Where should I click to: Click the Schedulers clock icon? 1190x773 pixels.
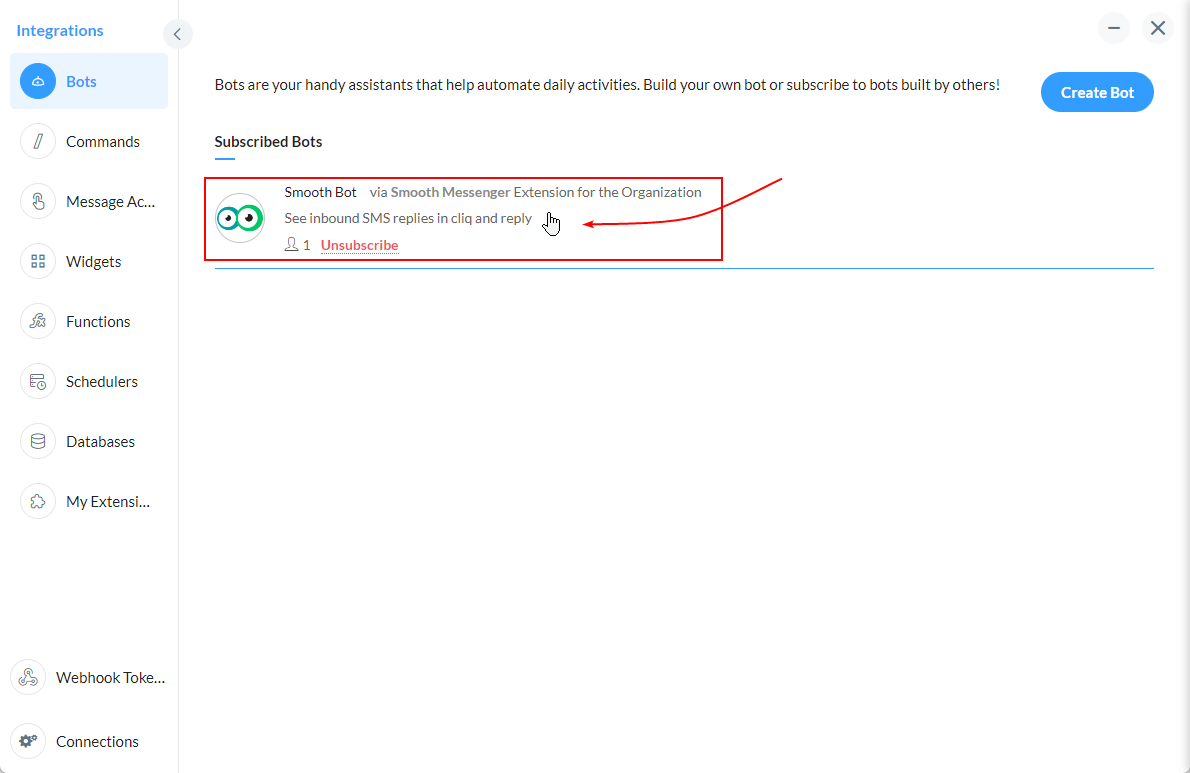38,382
